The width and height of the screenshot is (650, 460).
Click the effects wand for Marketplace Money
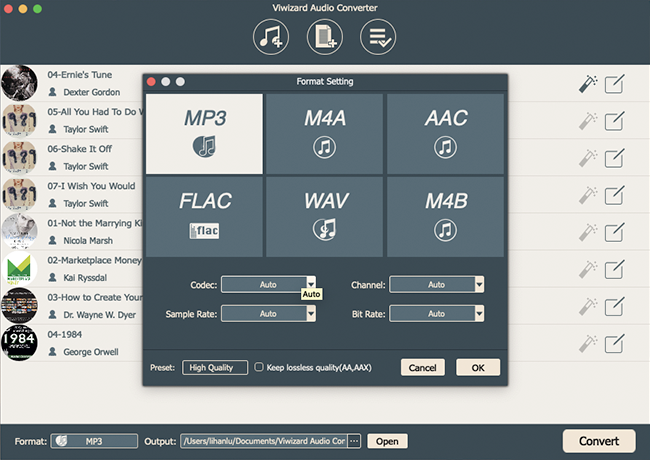point(588,269)
